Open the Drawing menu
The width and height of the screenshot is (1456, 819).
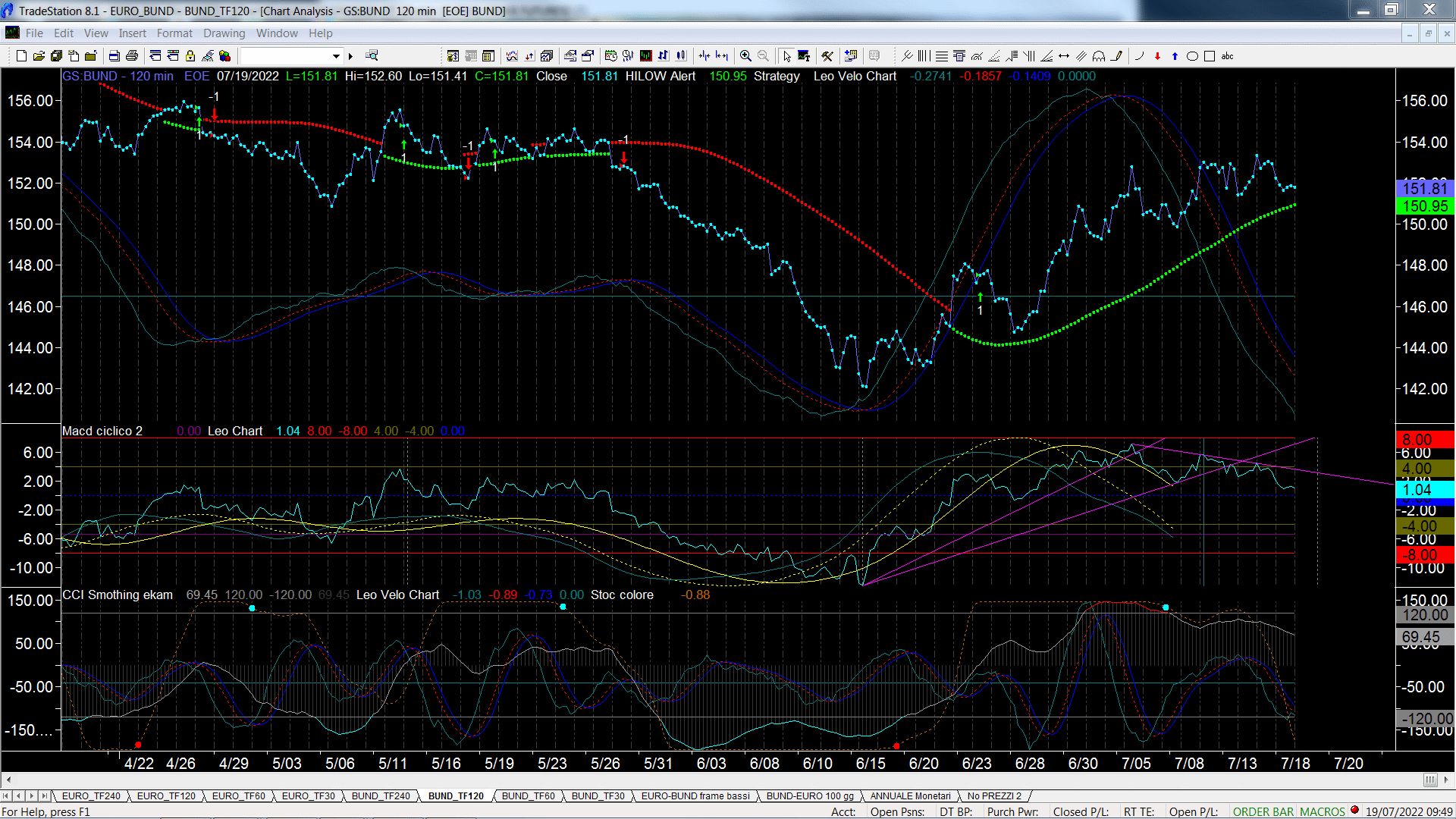pos(224,33)
